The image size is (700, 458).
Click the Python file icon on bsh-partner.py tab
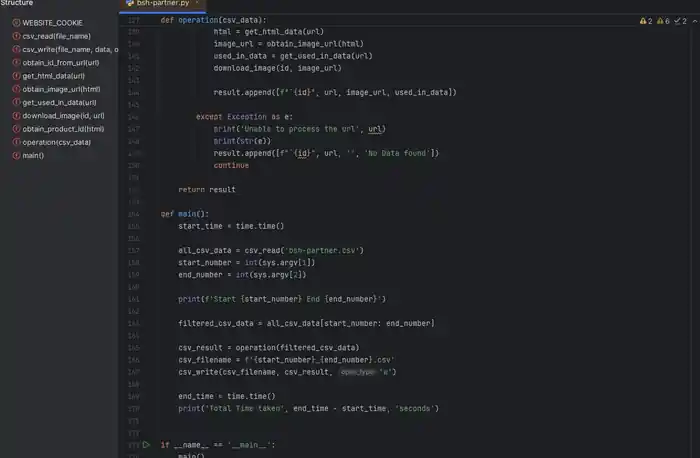click(x=130, y=3)
